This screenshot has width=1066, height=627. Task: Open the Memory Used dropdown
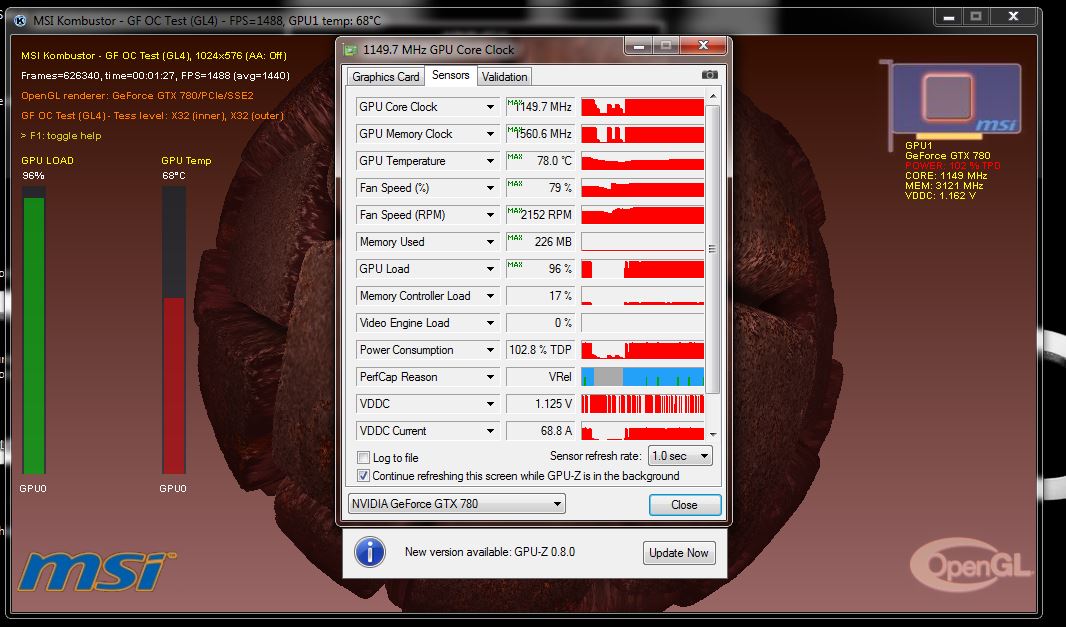pyautogui.click(x=489, y=242)
